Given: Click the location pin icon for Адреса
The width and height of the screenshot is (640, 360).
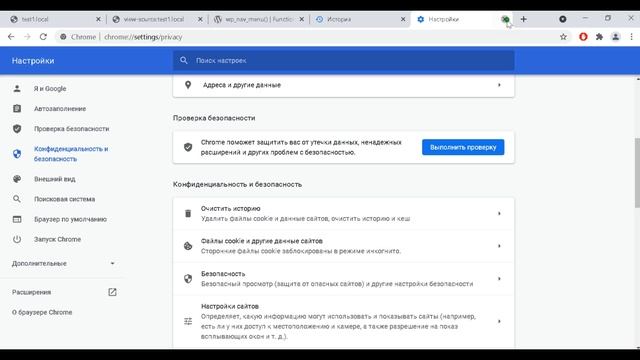Looking at the screenshot, I should tap(188, 85).
